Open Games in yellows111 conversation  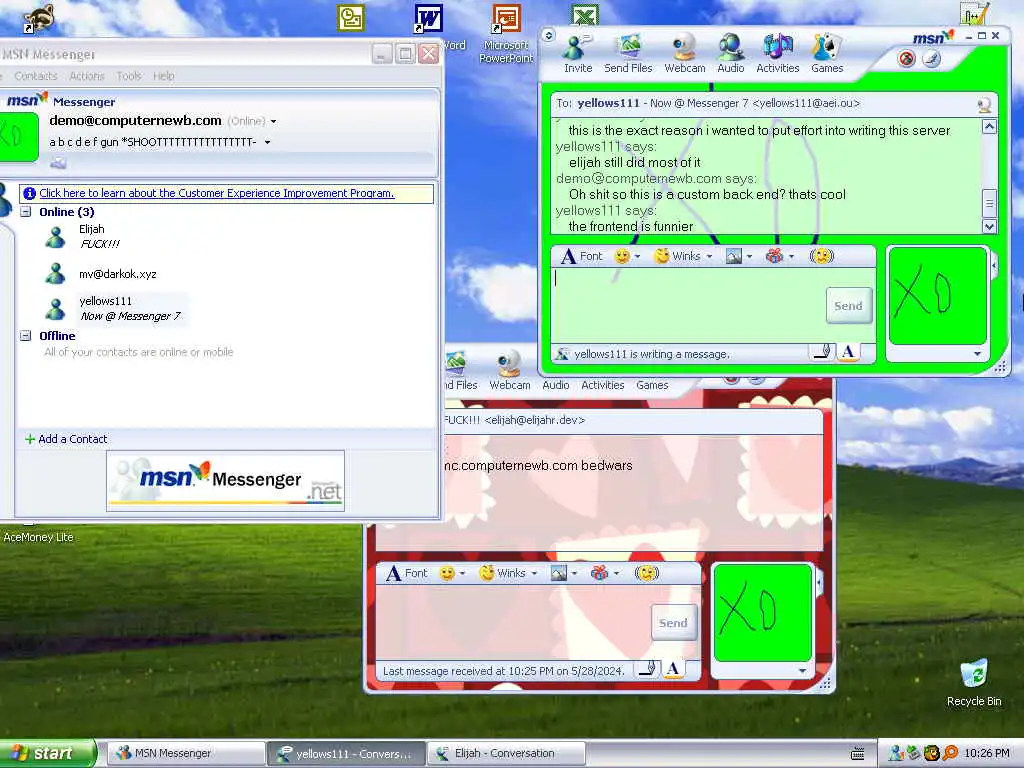pos(827,54)
